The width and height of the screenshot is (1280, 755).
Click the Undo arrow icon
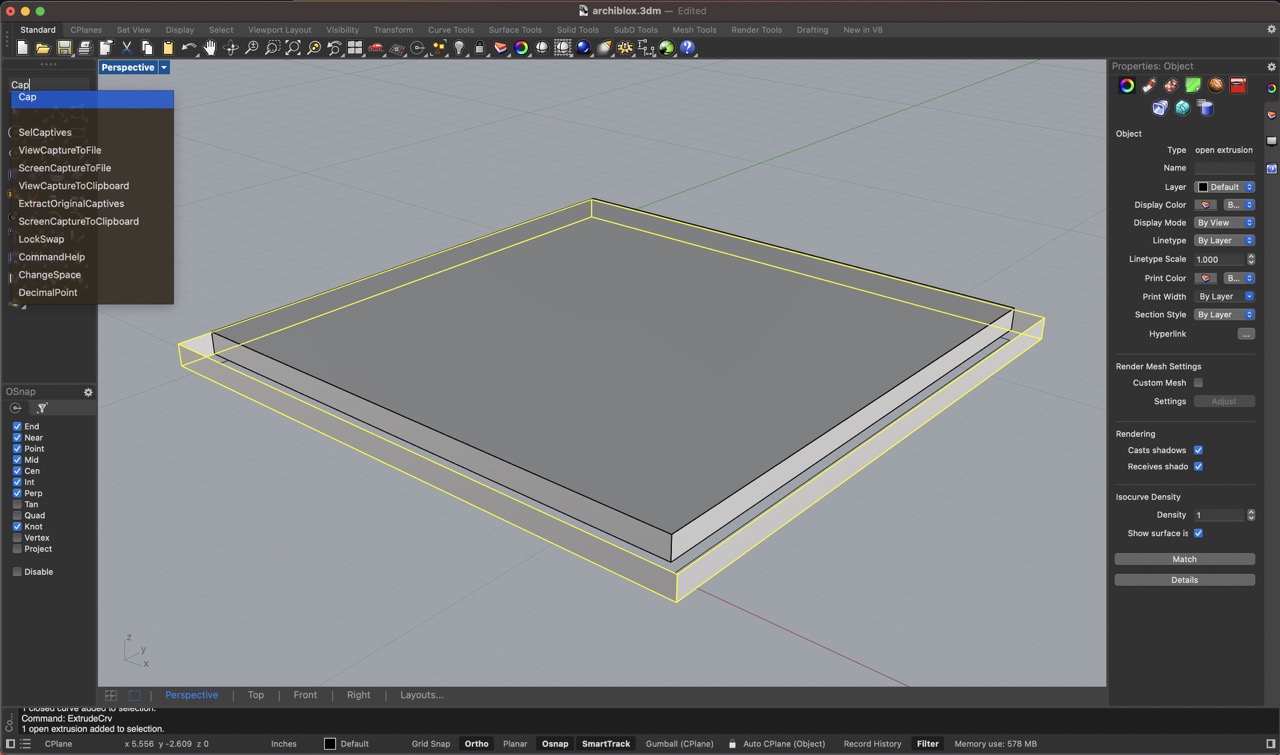tap(190, 48)
